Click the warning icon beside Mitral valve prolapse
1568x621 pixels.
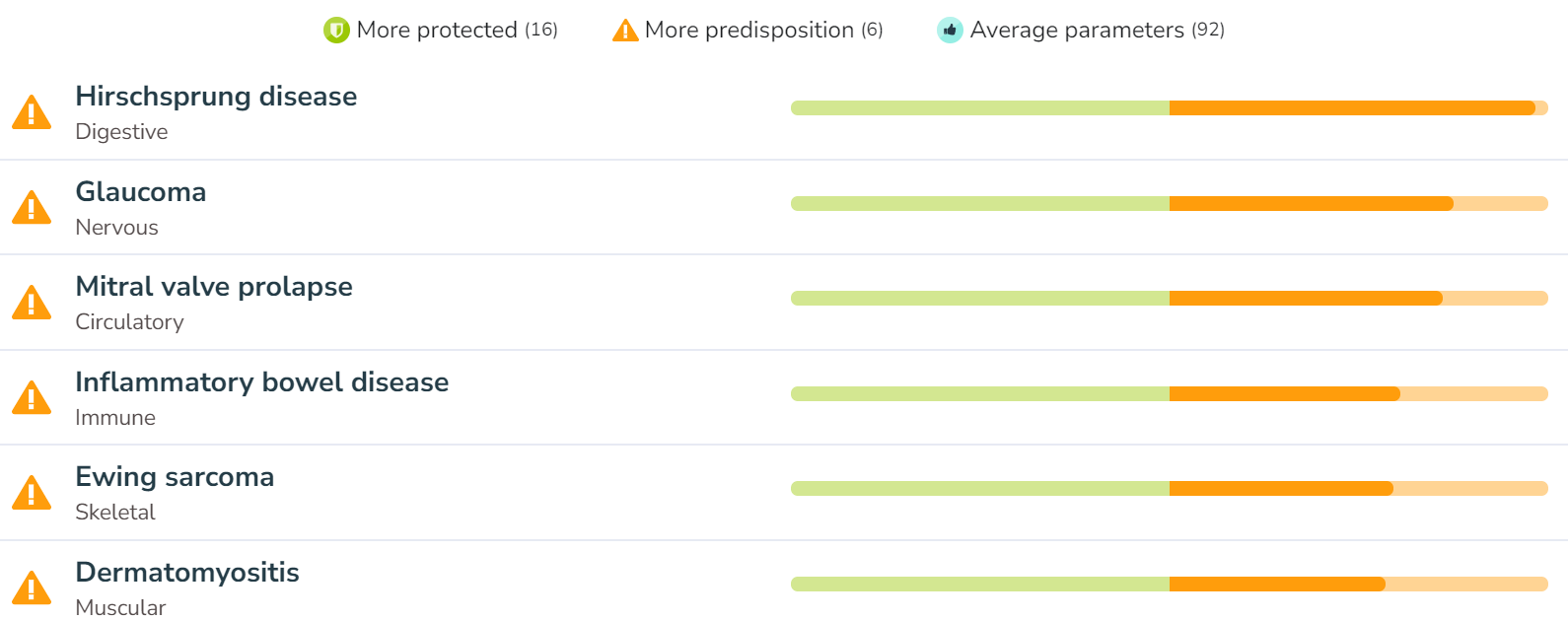coord(32,303)
